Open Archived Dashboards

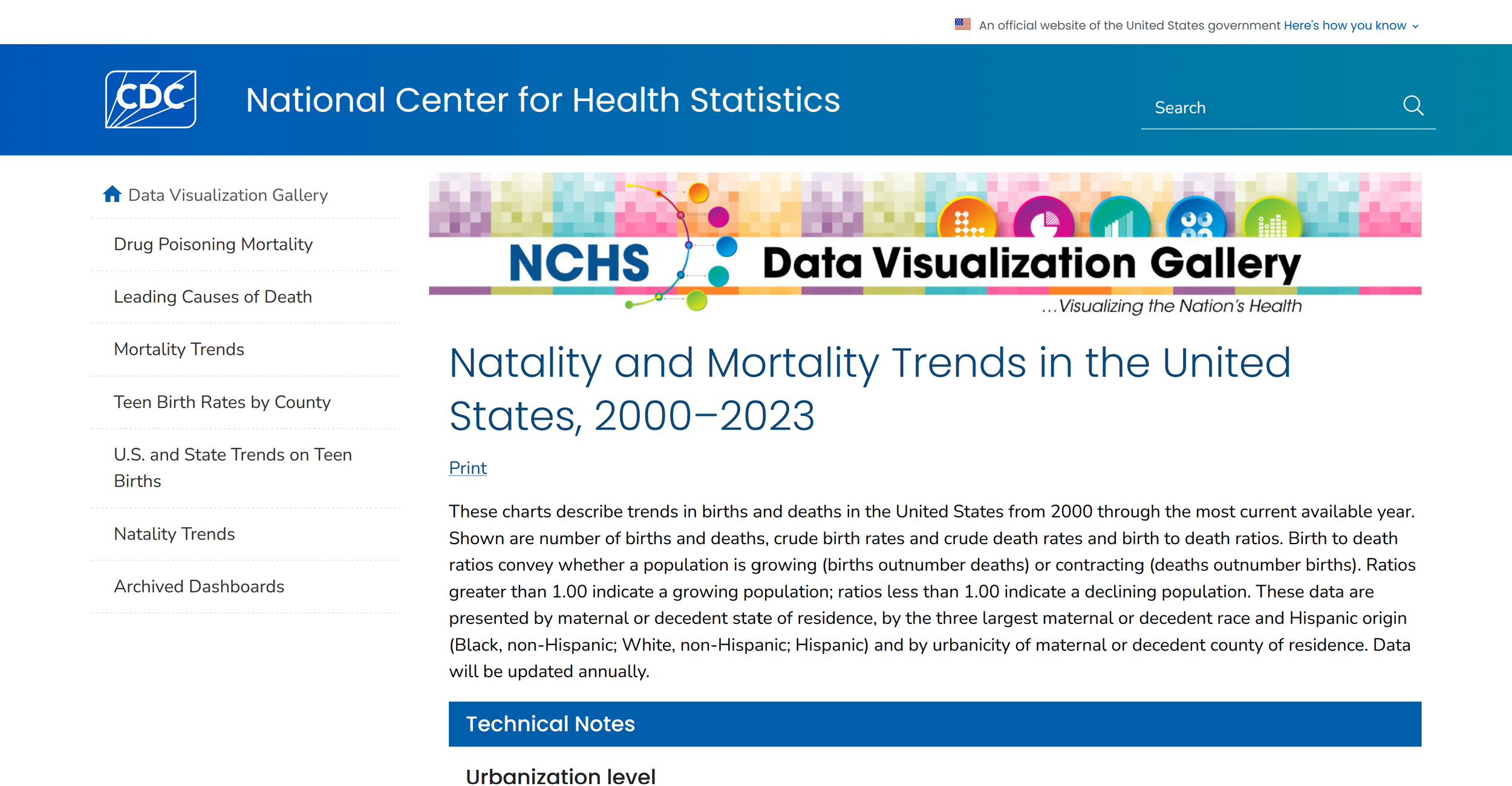click(199, 586)
